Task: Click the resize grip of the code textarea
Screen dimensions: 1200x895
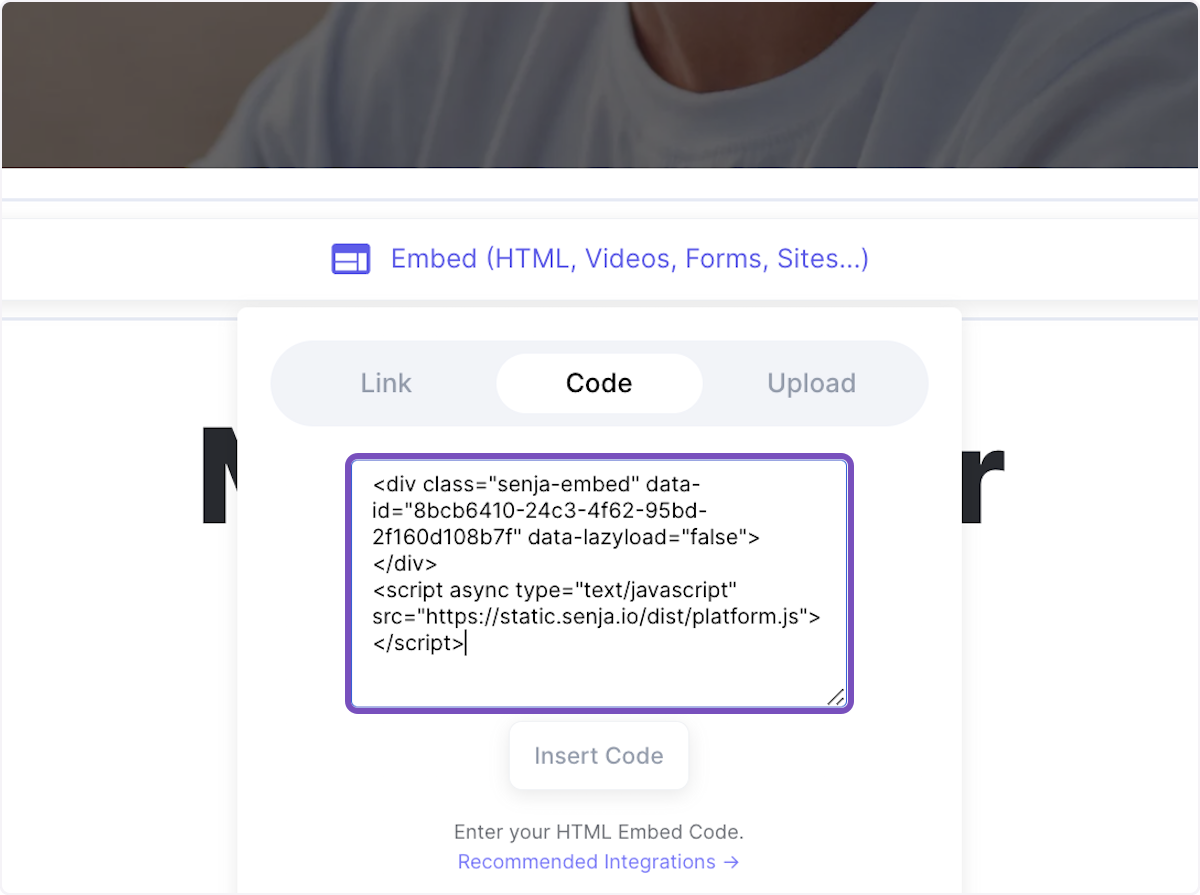Action: coord(838,698)
